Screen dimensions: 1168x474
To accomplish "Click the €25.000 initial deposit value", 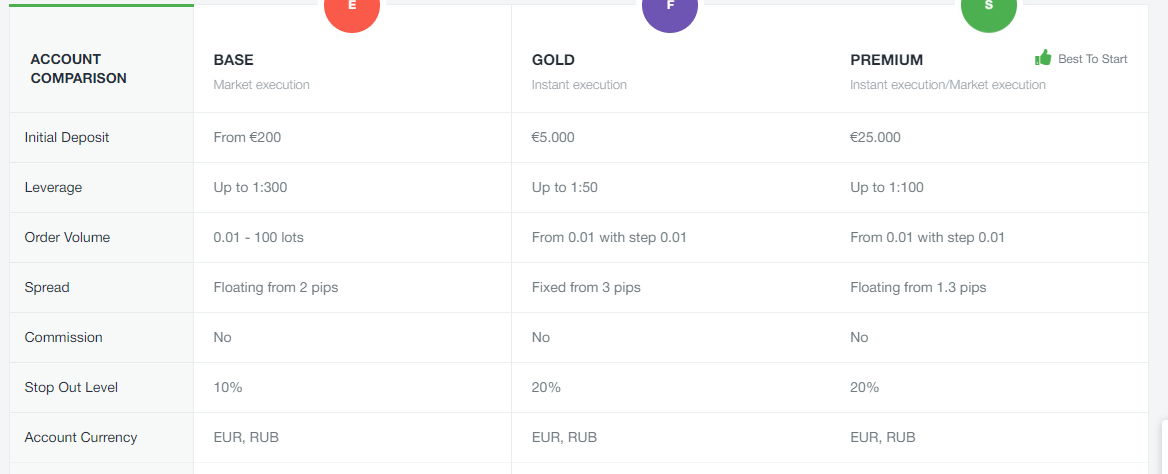I will pos(875,137).
